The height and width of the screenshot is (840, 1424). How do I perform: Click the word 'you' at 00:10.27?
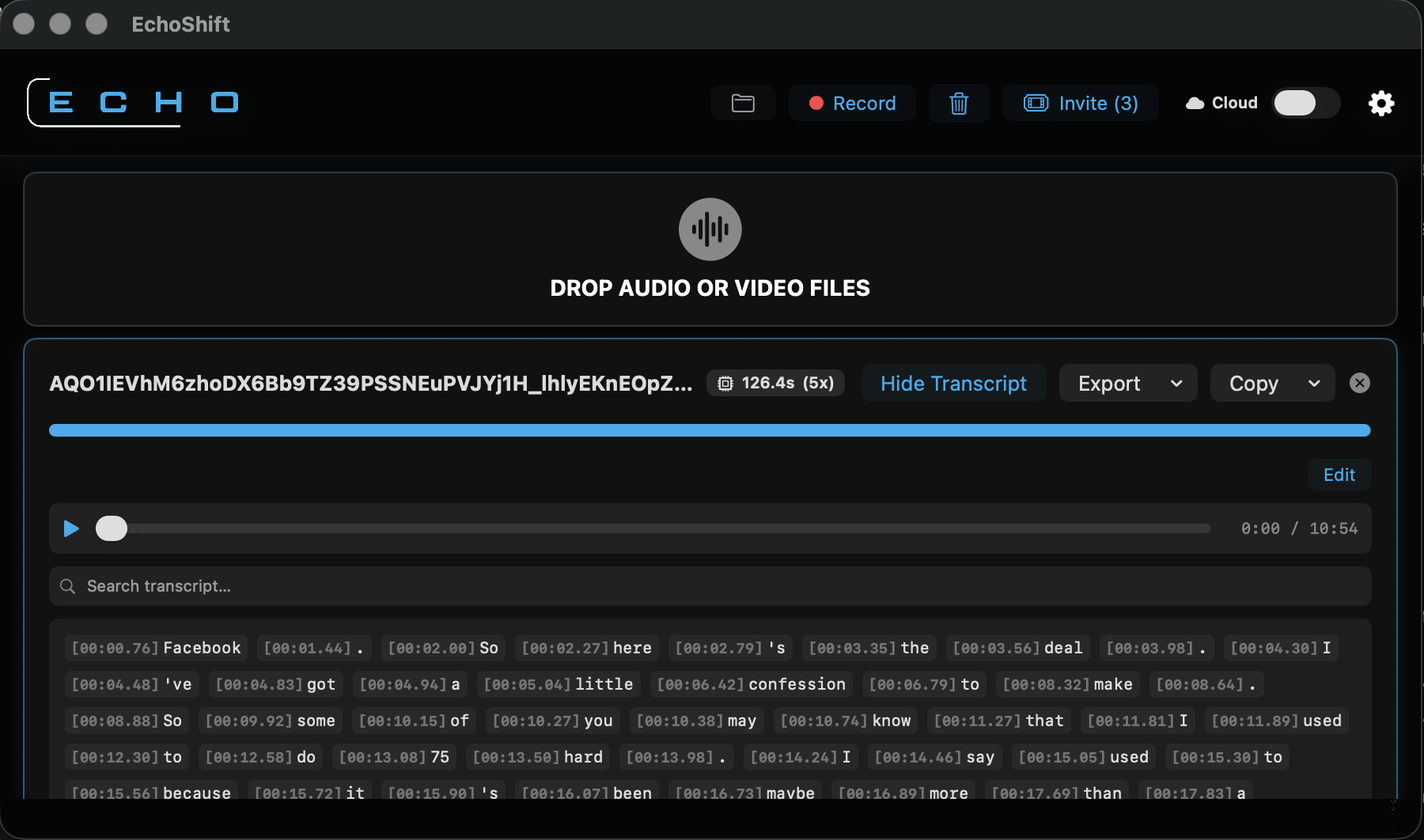click(553, 721)
